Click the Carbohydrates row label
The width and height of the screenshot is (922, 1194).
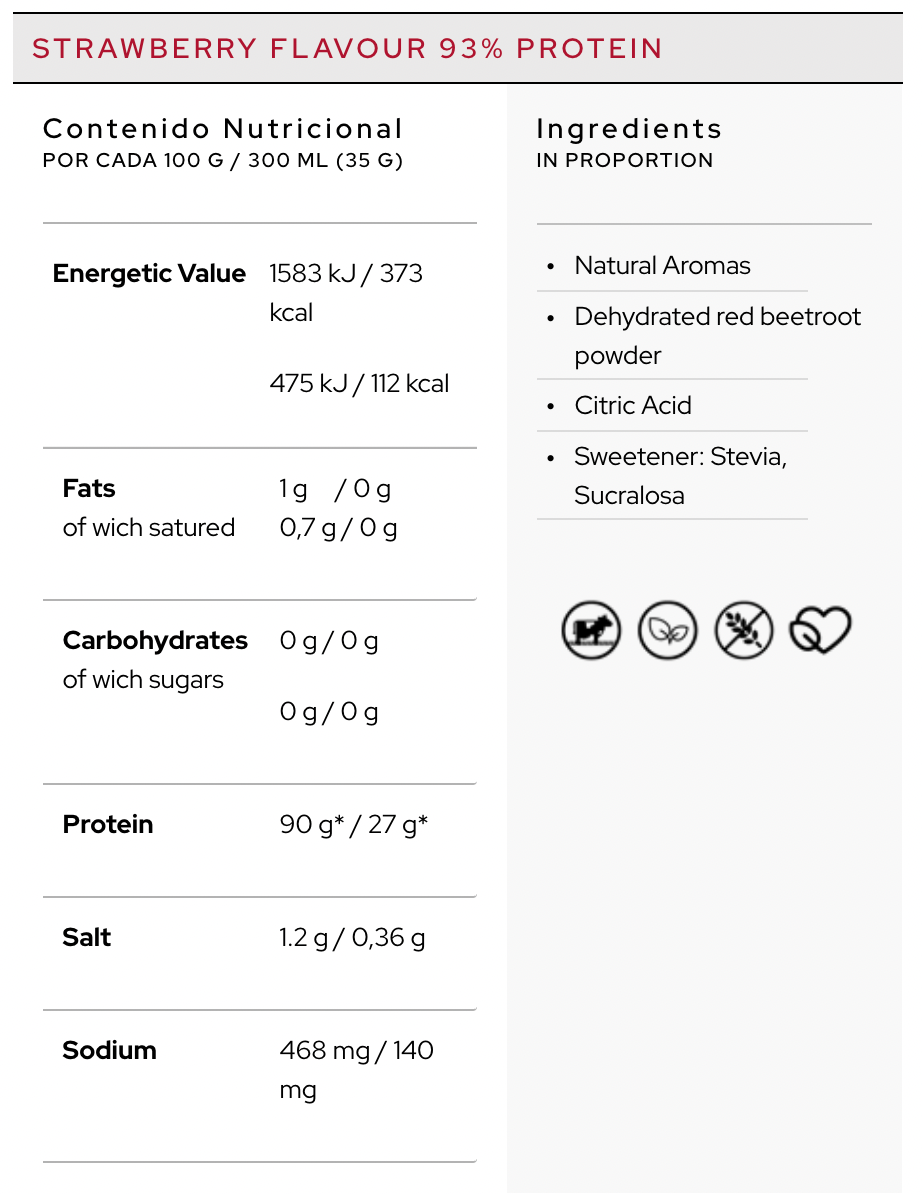(x=155, y=641)
